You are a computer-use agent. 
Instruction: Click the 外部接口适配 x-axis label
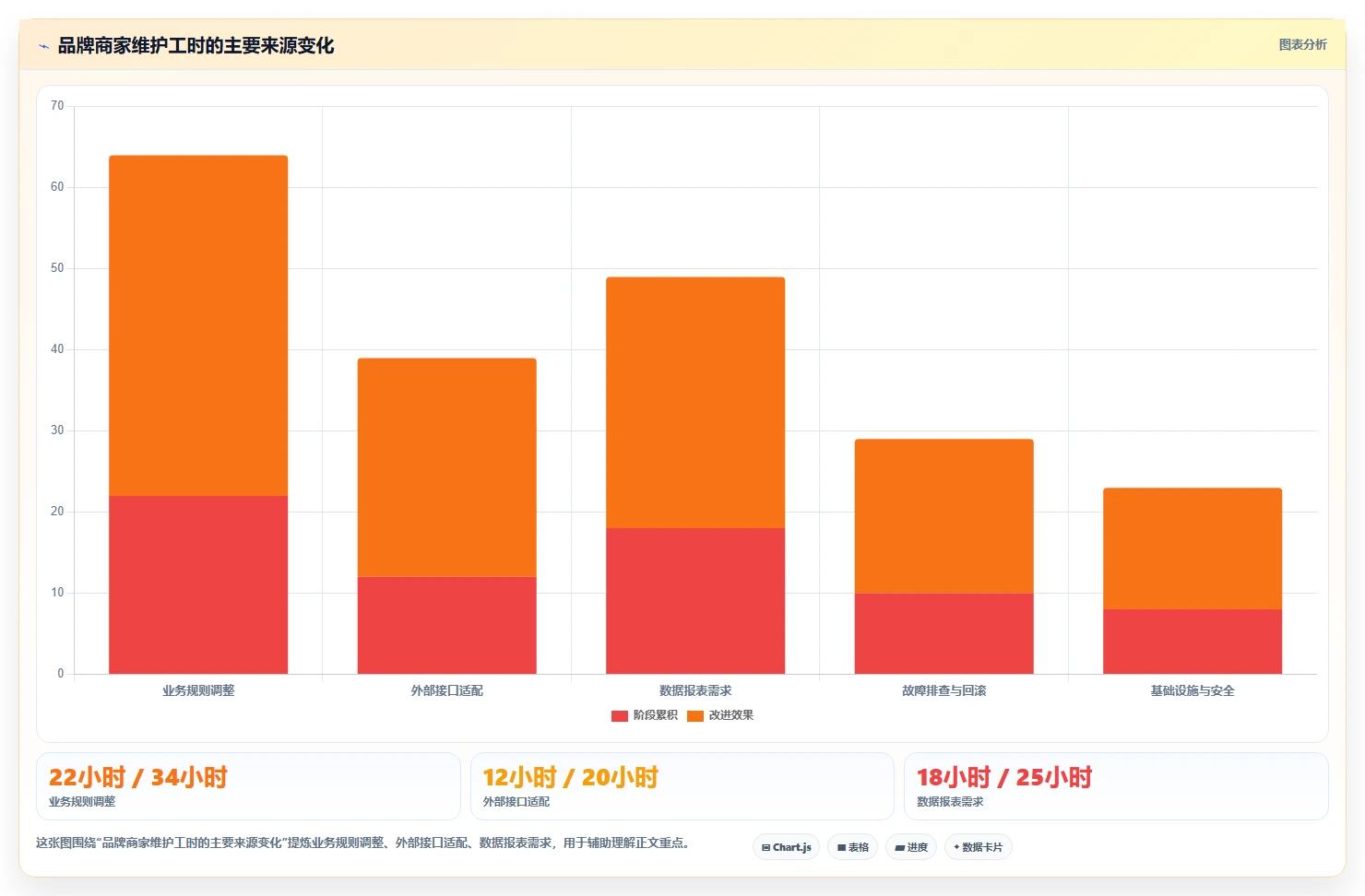point(447,690)
